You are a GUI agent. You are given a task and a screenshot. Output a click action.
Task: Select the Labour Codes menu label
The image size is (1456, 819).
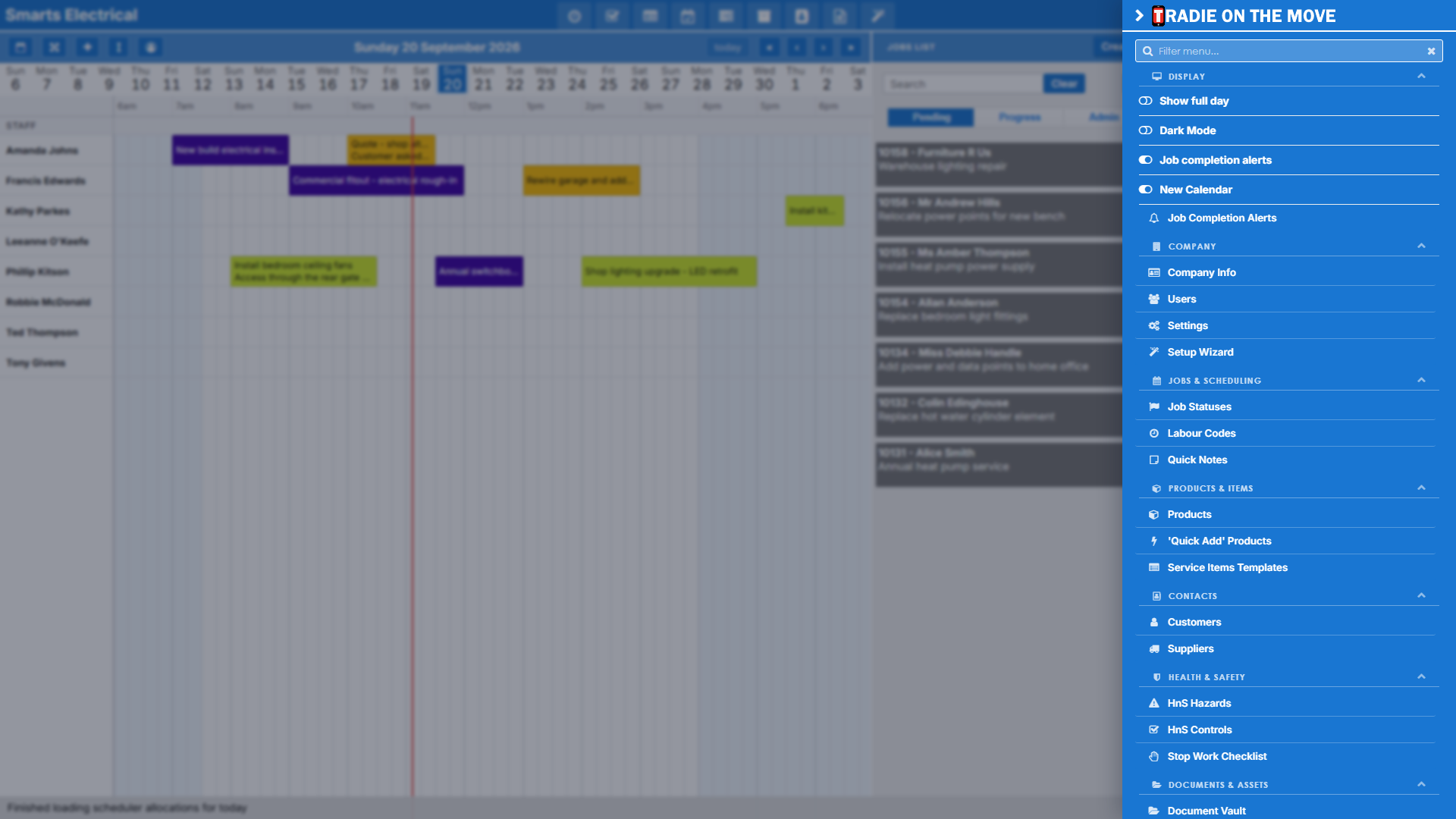[x=1201, y=433]
